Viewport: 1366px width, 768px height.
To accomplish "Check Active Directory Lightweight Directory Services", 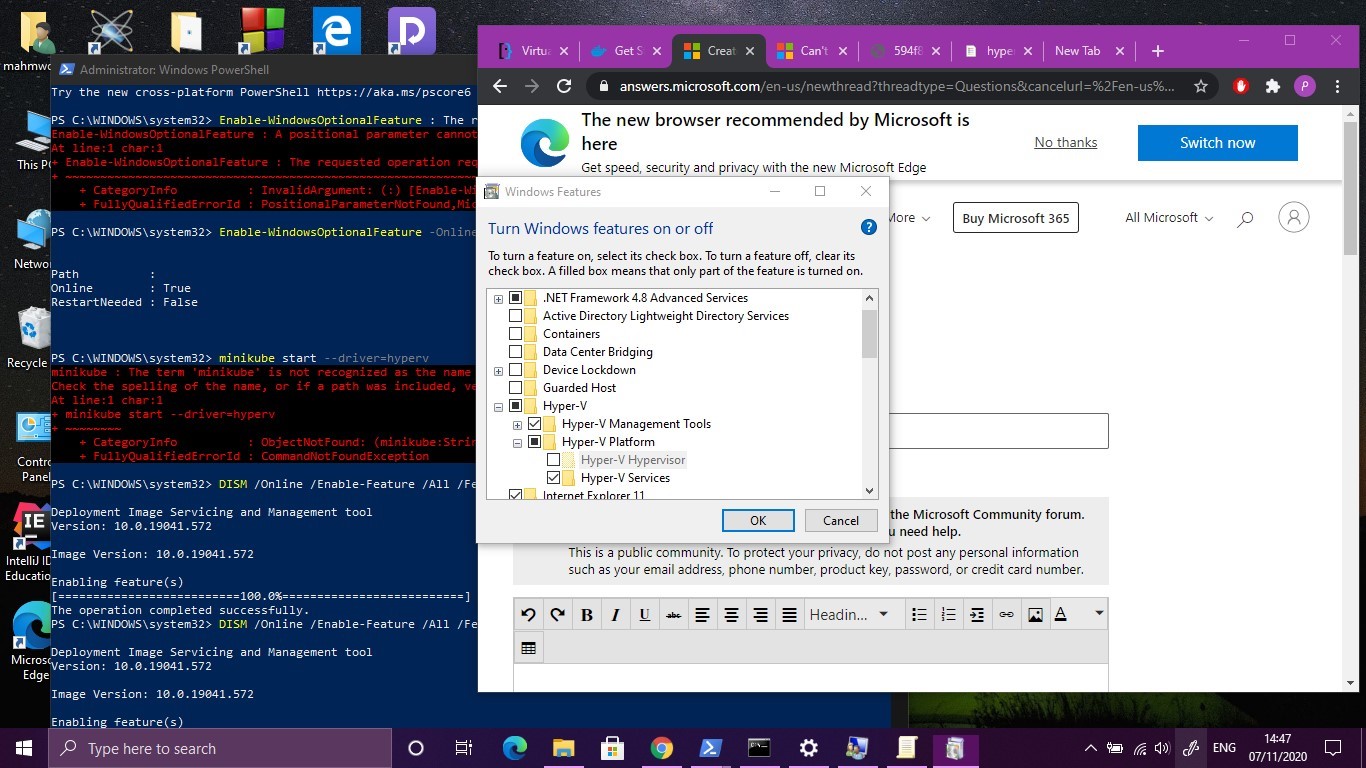I will click(x=516, y=316).
